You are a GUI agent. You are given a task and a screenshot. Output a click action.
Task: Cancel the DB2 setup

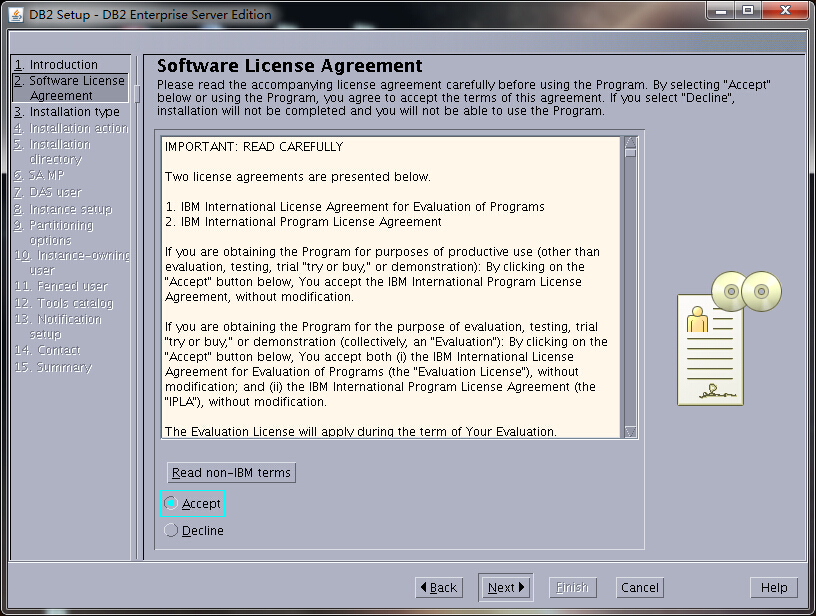[x=640, y=587]
